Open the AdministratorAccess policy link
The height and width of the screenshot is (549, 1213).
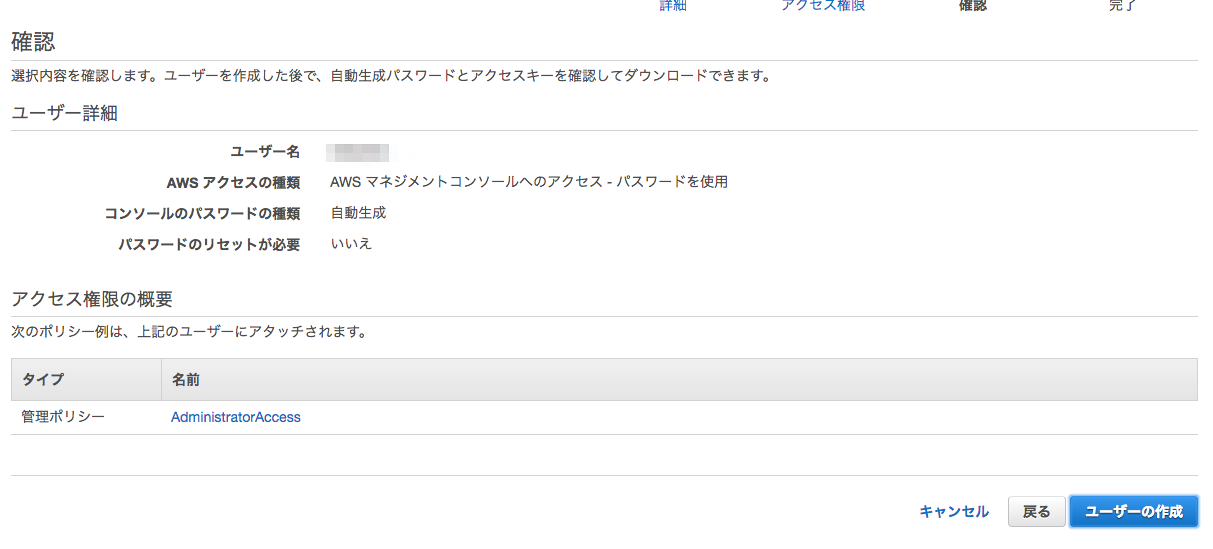[x=236, y=417]
